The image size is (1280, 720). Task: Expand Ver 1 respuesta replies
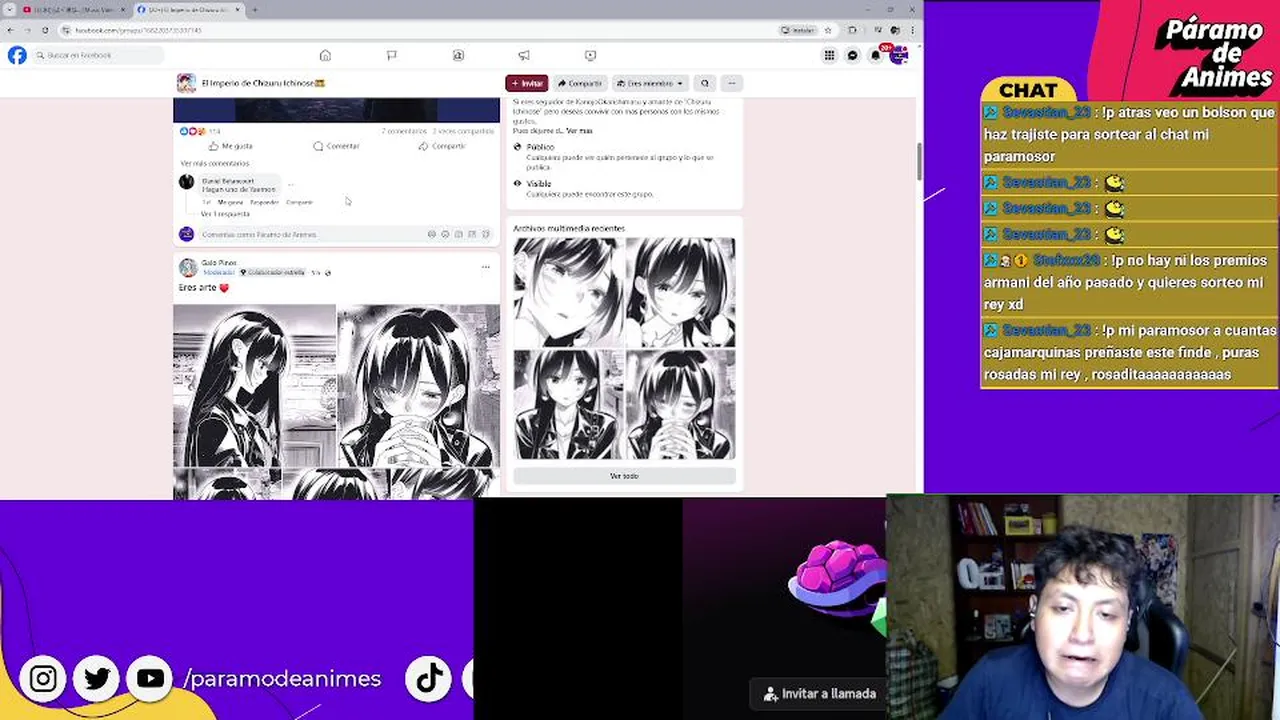(225, 214)
